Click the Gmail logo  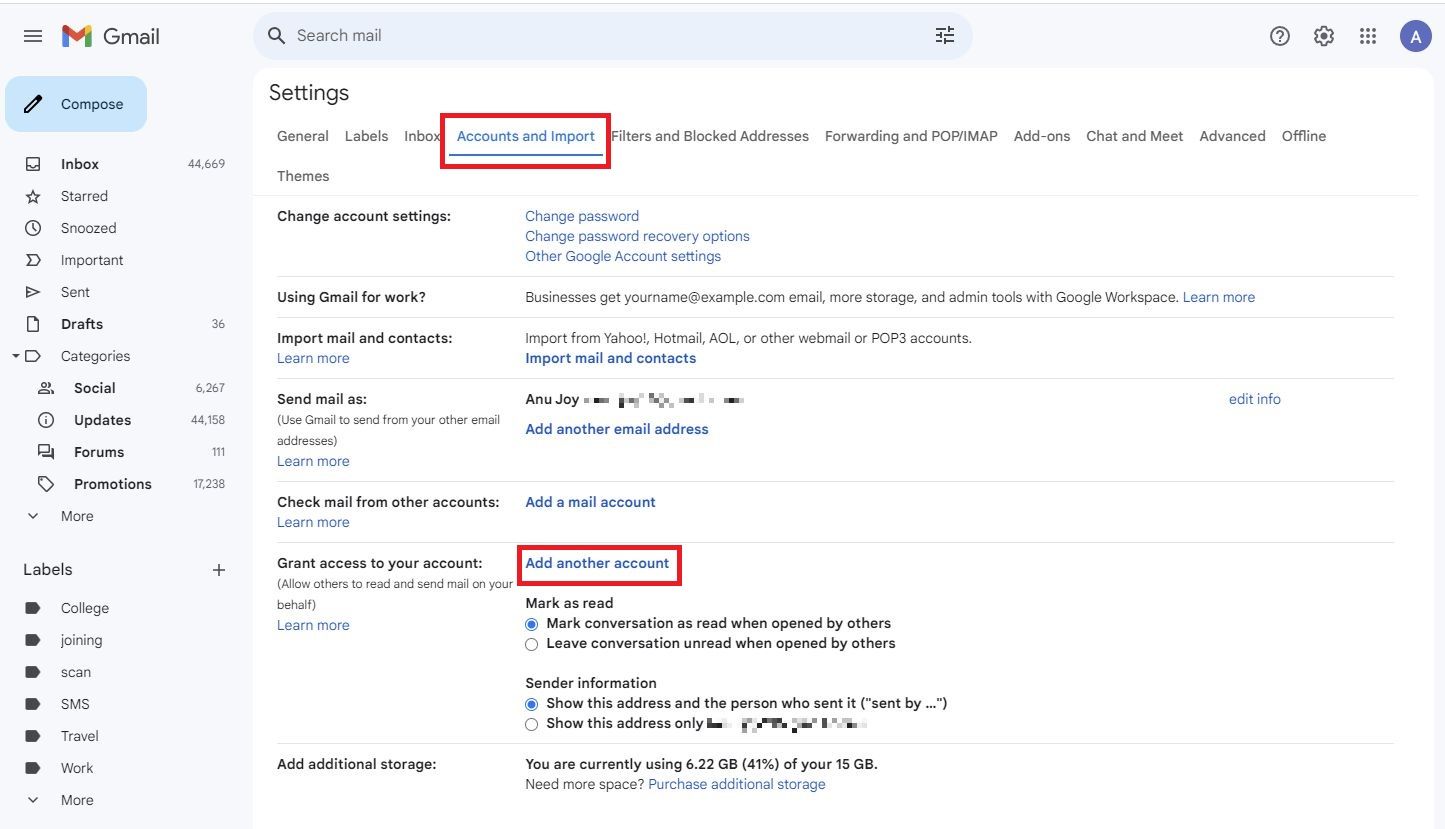click(x=111, y=36)
